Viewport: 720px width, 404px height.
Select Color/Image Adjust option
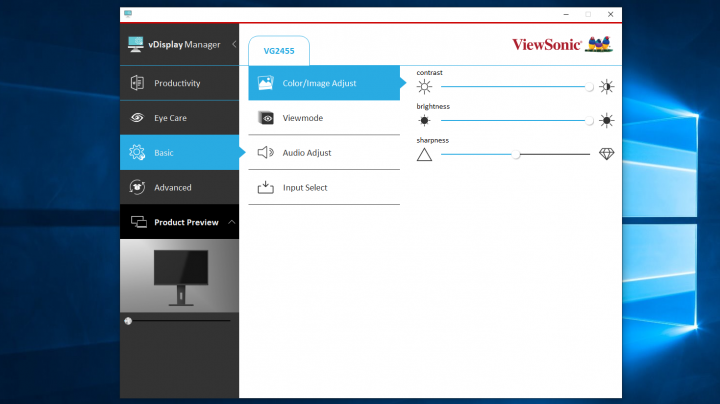click(x=324, y=83)
